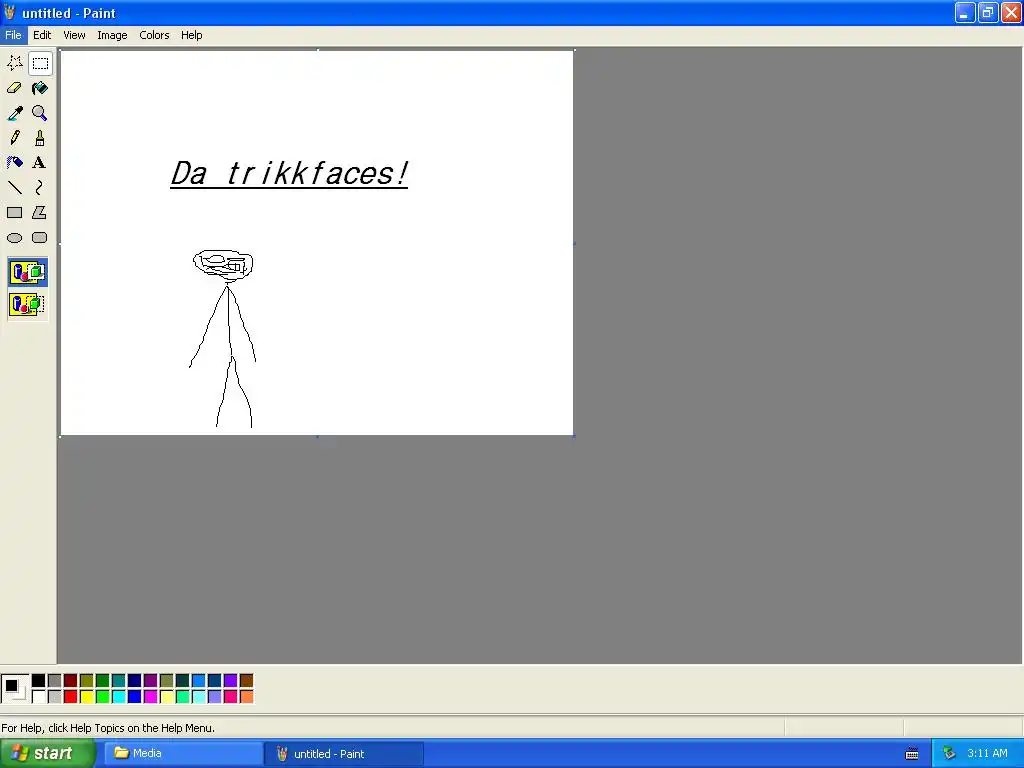Image resolution: width=1024 pixels, height=768 pixels.
Task: Open the Image menu
Action: click(112, 35)
